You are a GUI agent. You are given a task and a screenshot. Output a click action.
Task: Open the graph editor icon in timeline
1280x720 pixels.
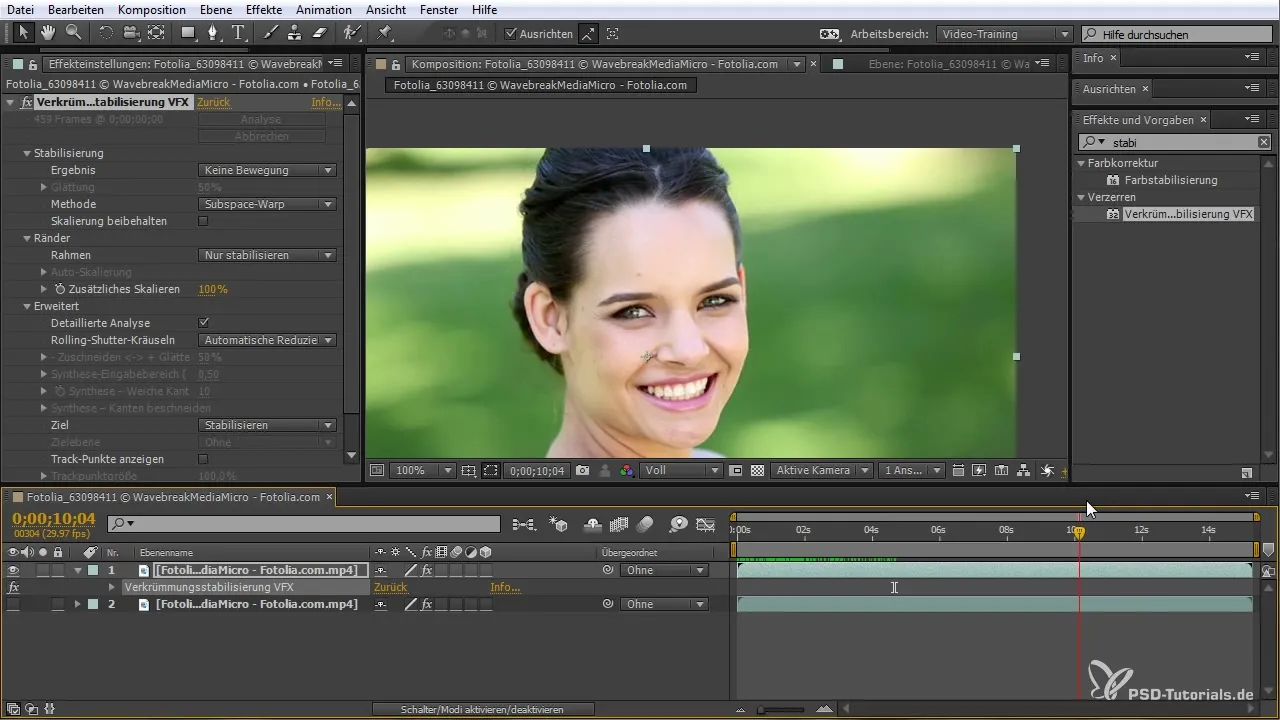point(706,524)
